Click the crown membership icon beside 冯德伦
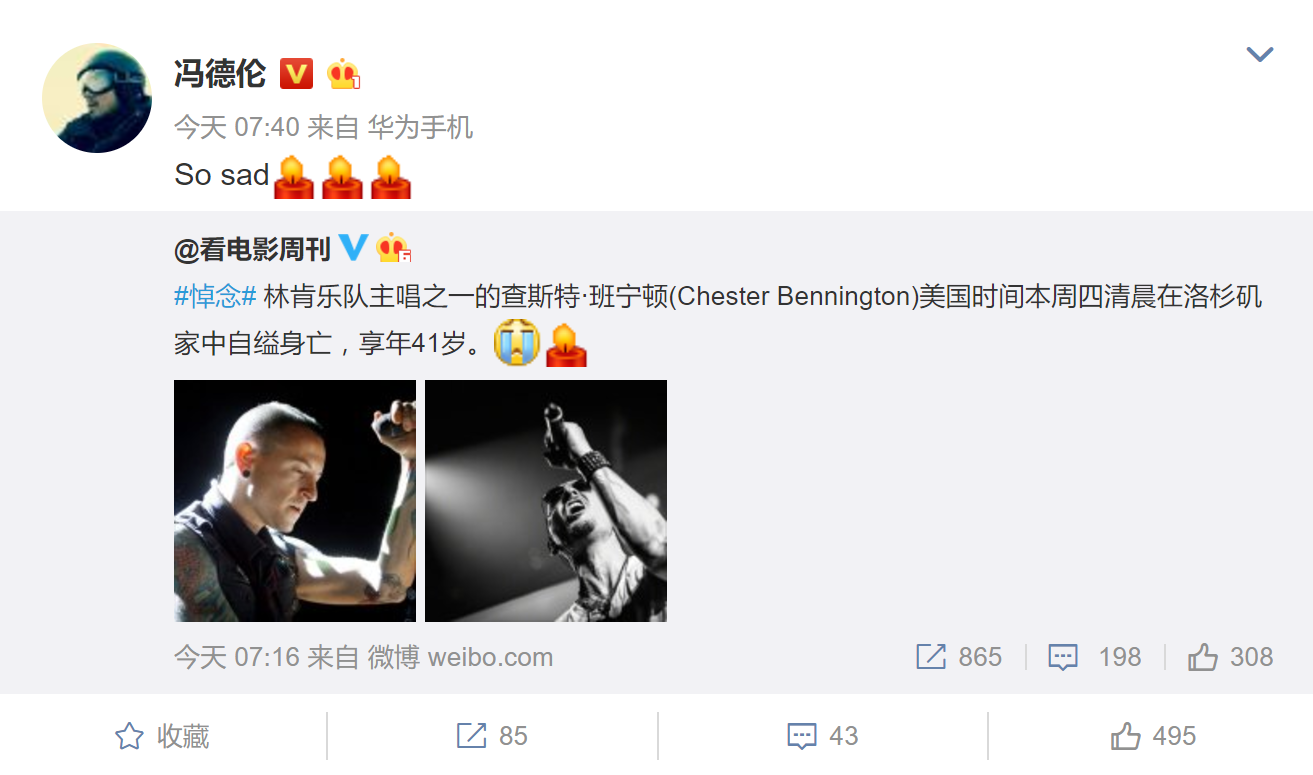 click(343, 73)
